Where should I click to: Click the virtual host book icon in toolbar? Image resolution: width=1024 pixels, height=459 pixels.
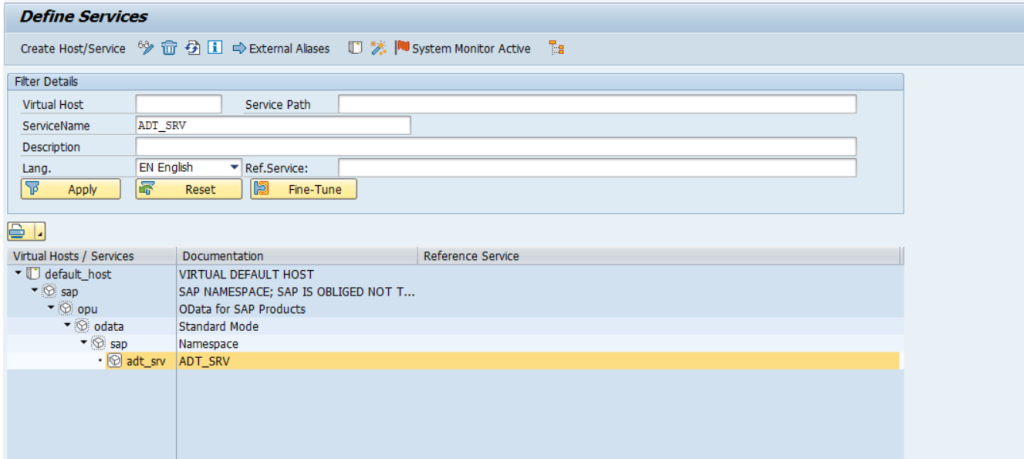coord(355,48)
